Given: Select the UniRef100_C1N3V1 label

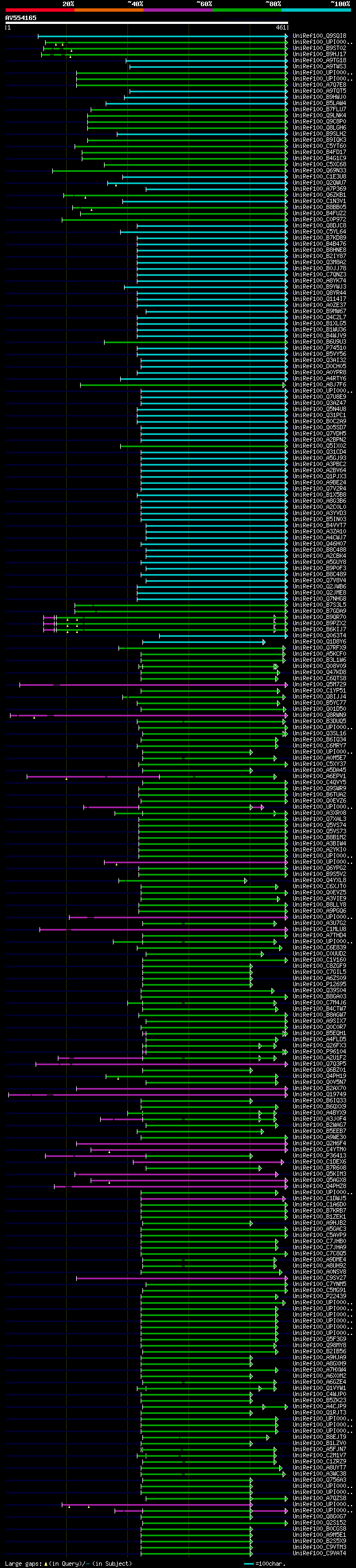Looking at the screenshot, I should pos(319,201).
